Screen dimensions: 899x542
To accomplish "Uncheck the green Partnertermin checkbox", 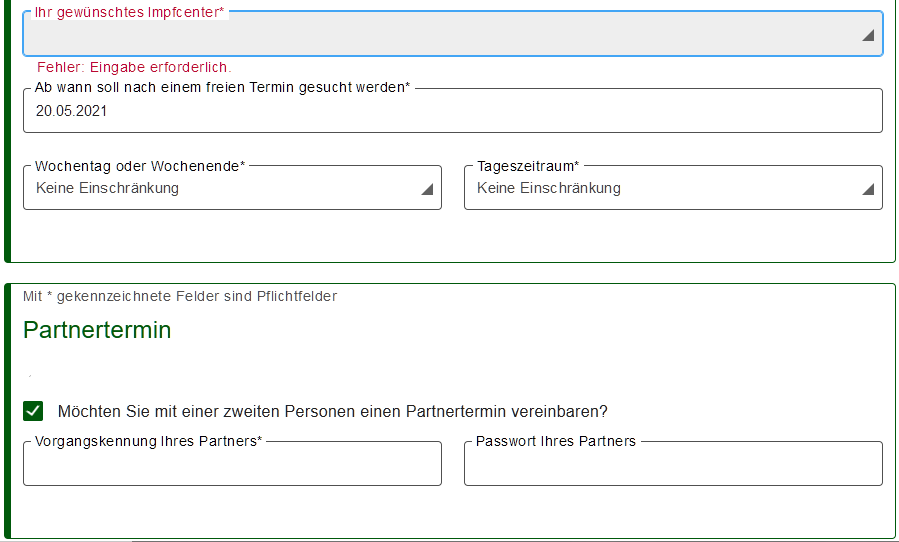I will (33, 411).
